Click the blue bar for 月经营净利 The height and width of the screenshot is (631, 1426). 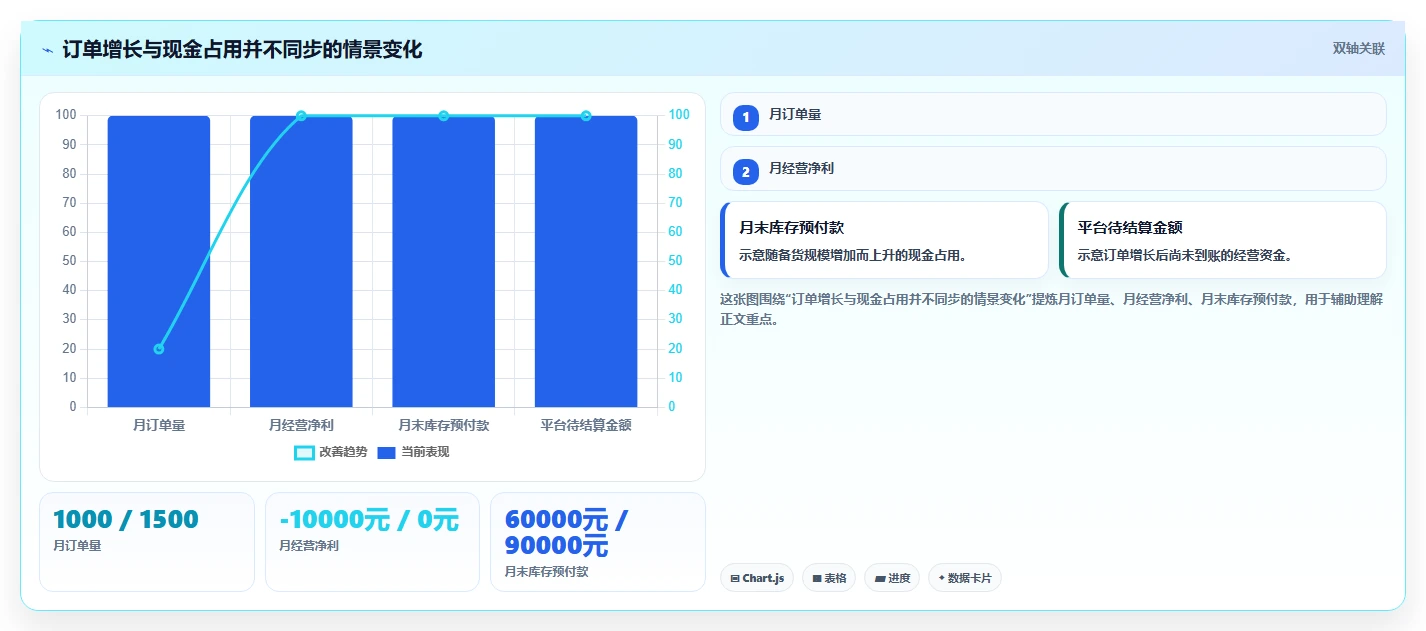pos(301,261)
